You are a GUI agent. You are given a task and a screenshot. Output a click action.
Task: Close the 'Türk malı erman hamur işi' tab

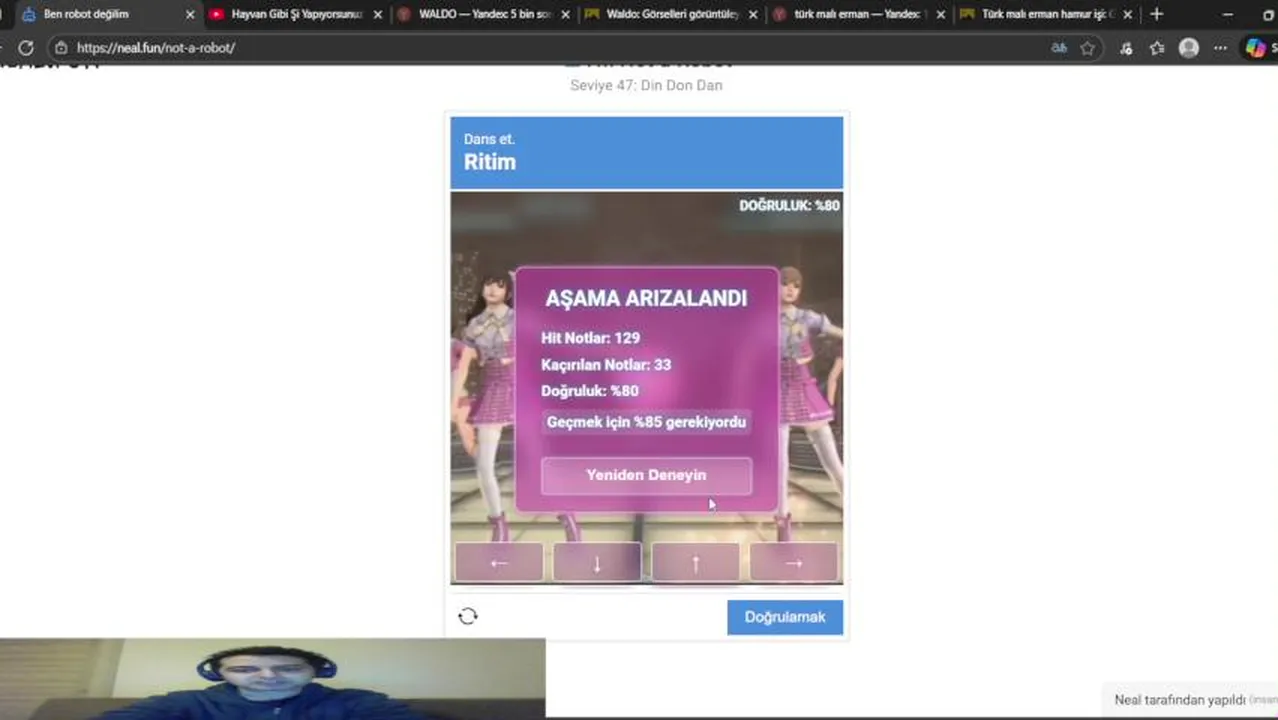[1128, 15]
